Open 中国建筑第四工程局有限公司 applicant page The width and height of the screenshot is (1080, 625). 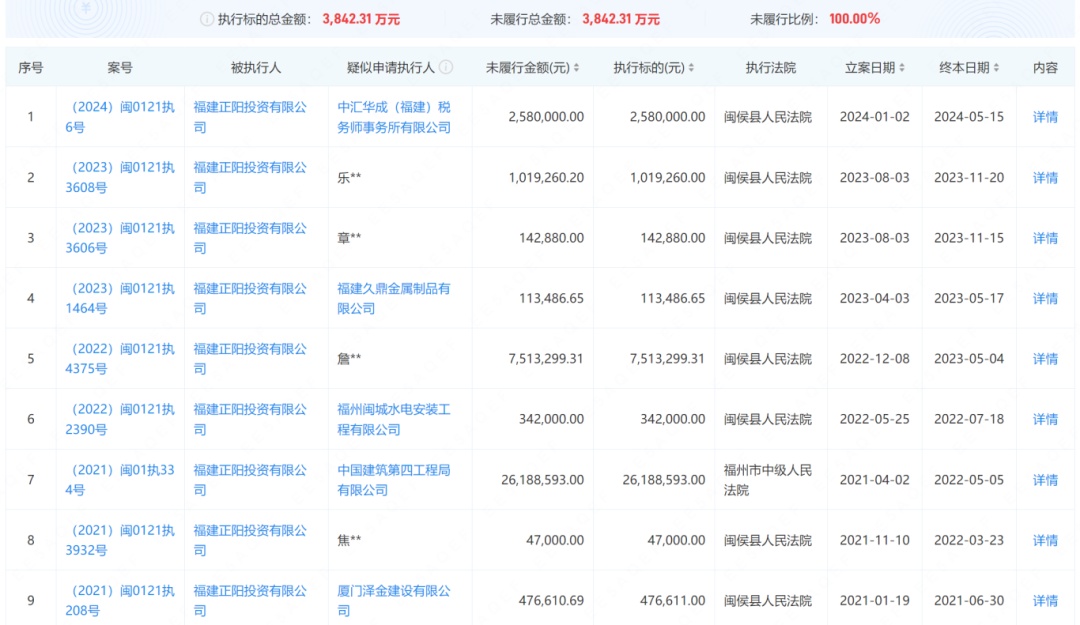coord(394,480)
